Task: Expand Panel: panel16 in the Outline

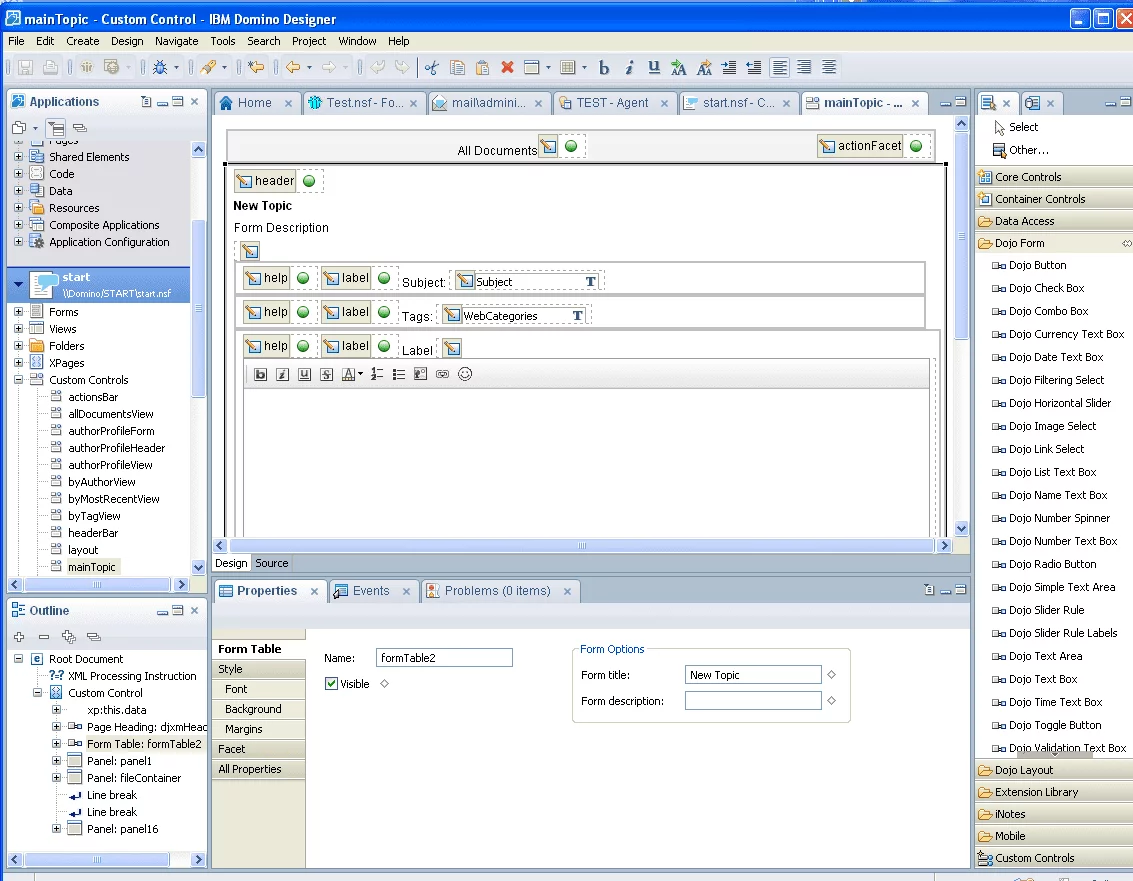Action: (x=57, y=829)
